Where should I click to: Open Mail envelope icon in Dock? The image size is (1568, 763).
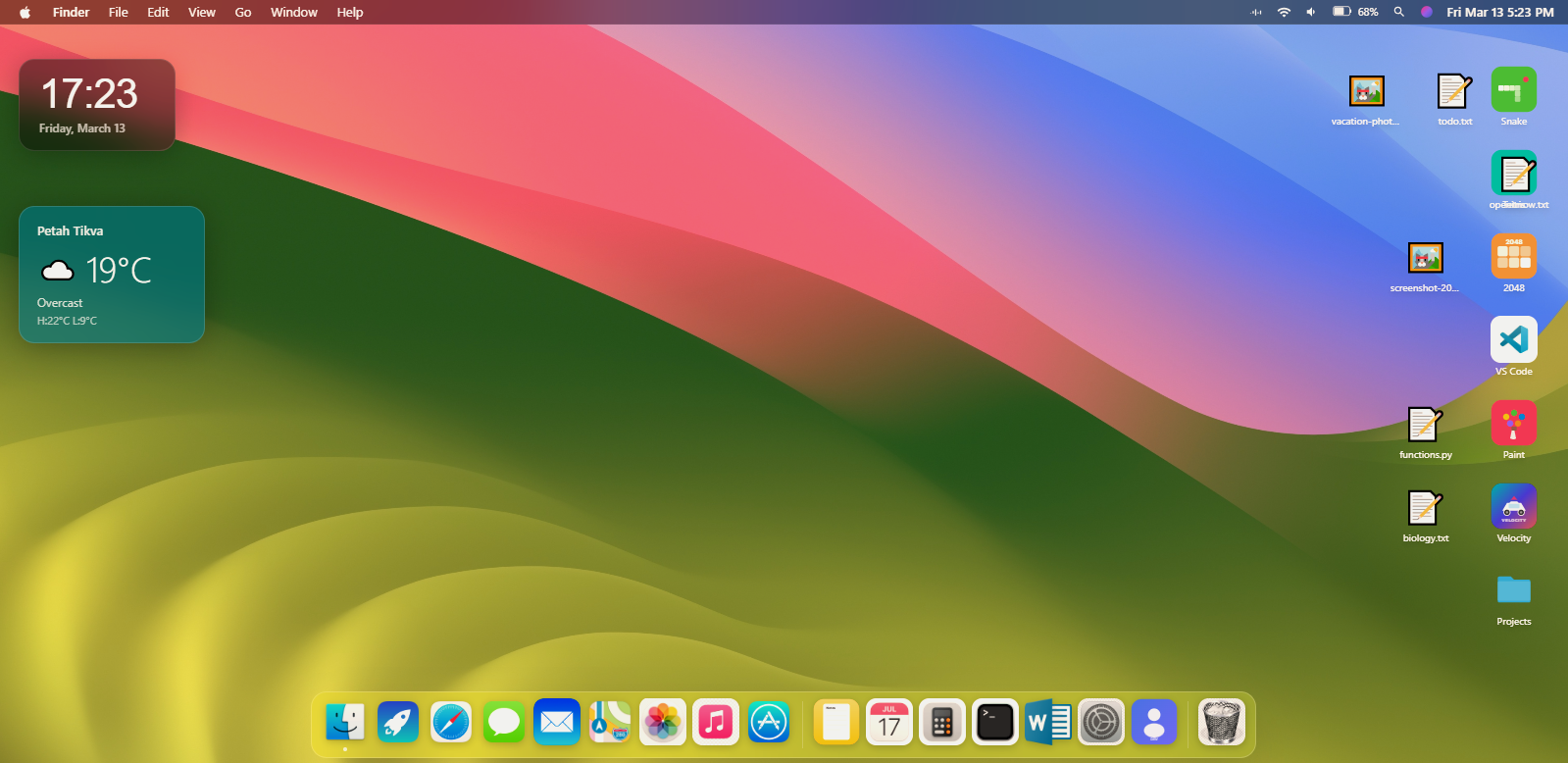(557, 724)
